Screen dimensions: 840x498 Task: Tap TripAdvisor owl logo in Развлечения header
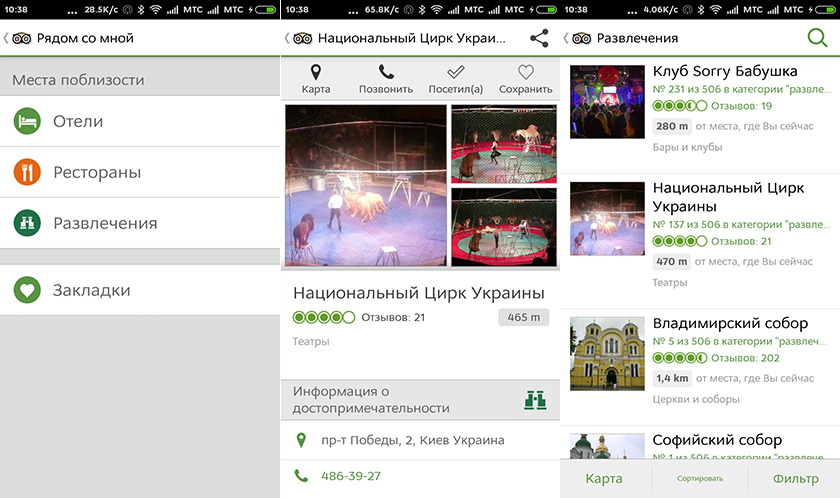pyautogui.click(x=581, y=38)
